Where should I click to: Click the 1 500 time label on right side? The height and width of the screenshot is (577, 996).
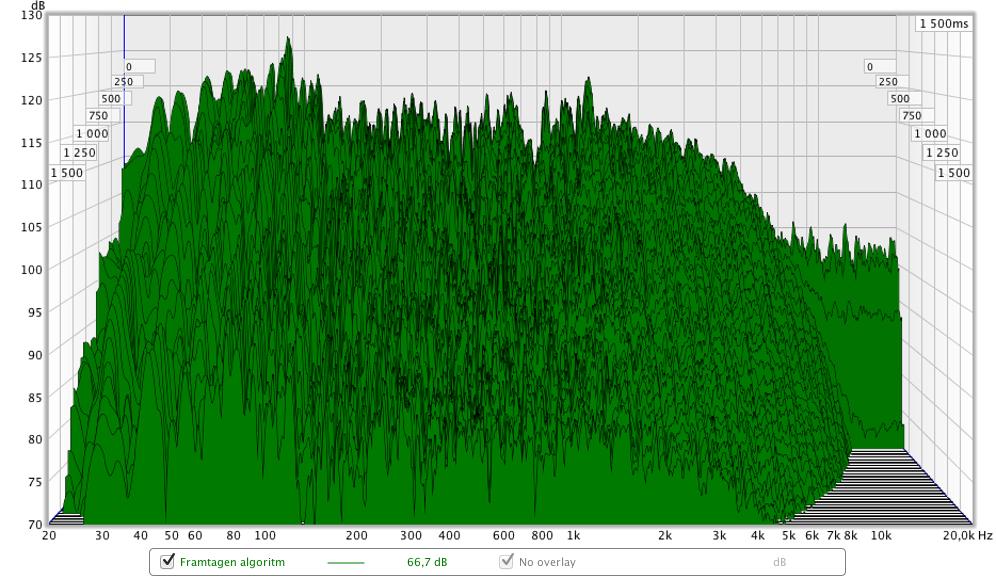954,173
